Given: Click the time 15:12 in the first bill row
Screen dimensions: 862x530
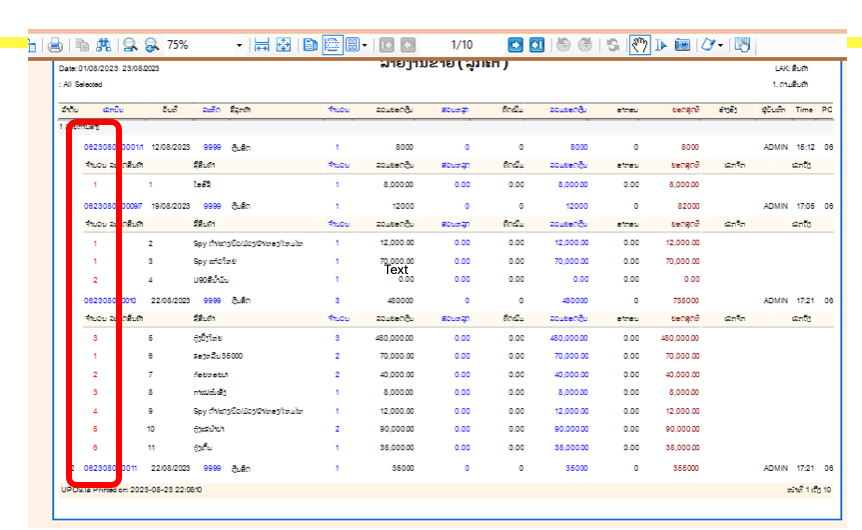Looking at the screenshot, I should (x=805, y=147).
